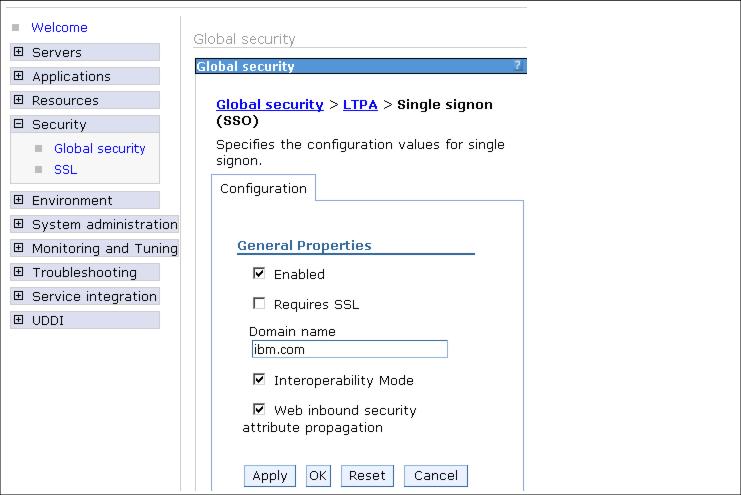Expand Monitoring and Tuning section
Viewport: 741px width, 495px height.
click(18, 248)
